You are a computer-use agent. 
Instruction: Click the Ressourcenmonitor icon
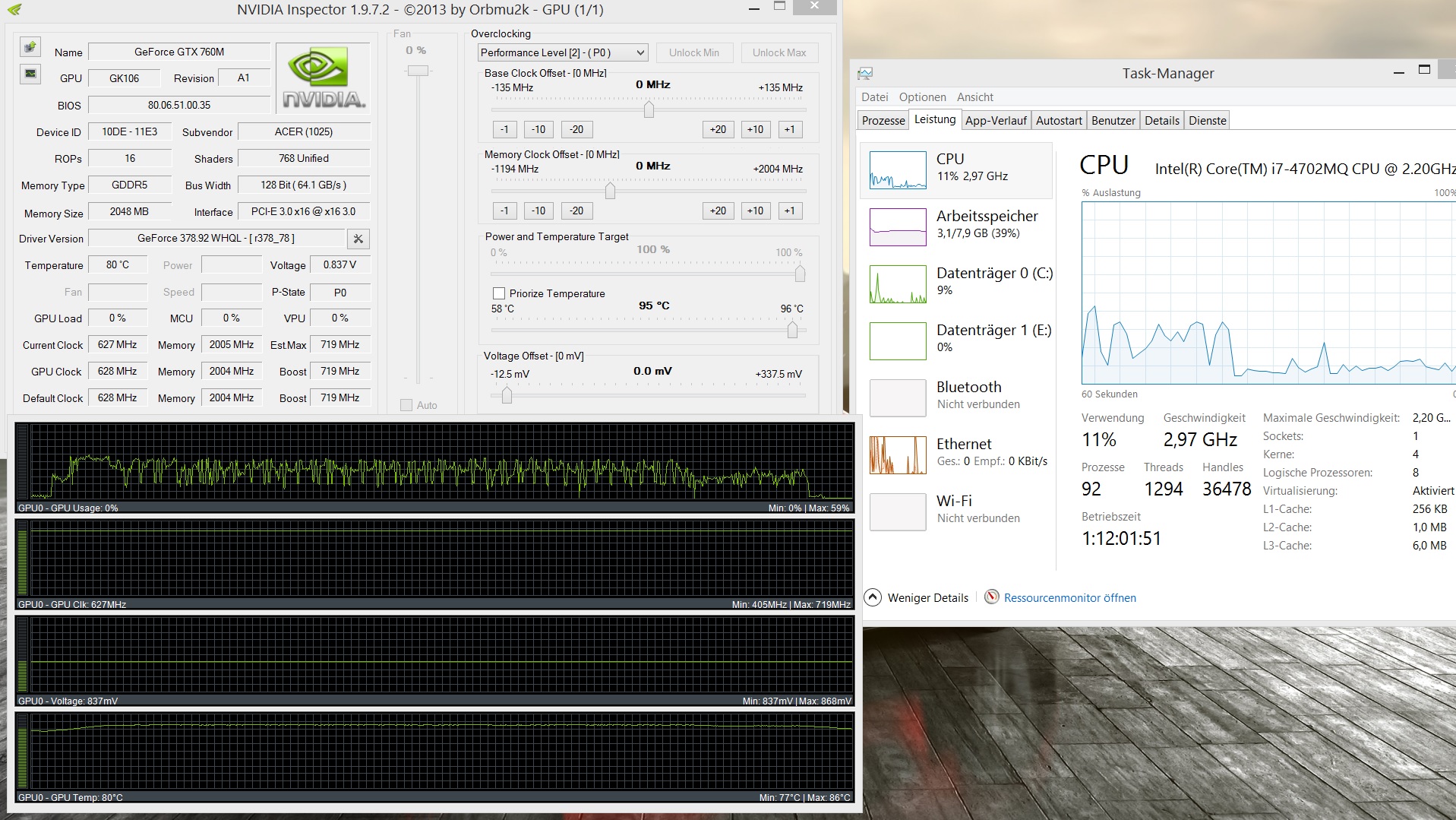tap(991, 597)
